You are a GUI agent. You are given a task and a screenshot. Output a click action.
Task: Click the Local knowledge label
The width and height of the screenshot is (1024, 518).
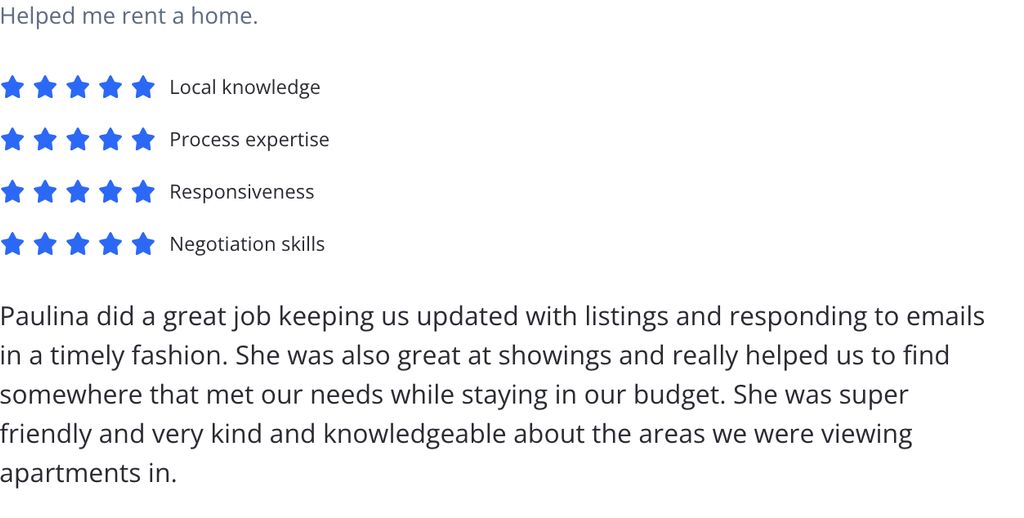(245, 88)
